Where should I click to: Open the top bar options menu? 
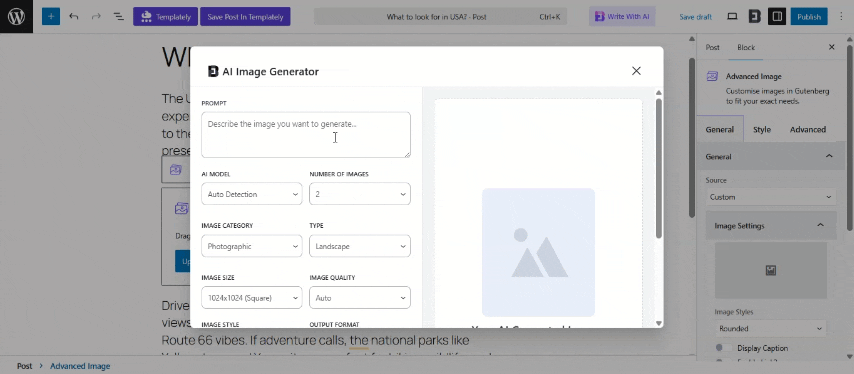[841, 16]
